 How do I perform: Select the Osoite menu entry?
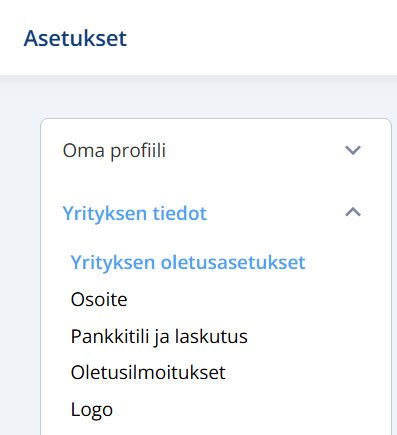pos(99,299)
